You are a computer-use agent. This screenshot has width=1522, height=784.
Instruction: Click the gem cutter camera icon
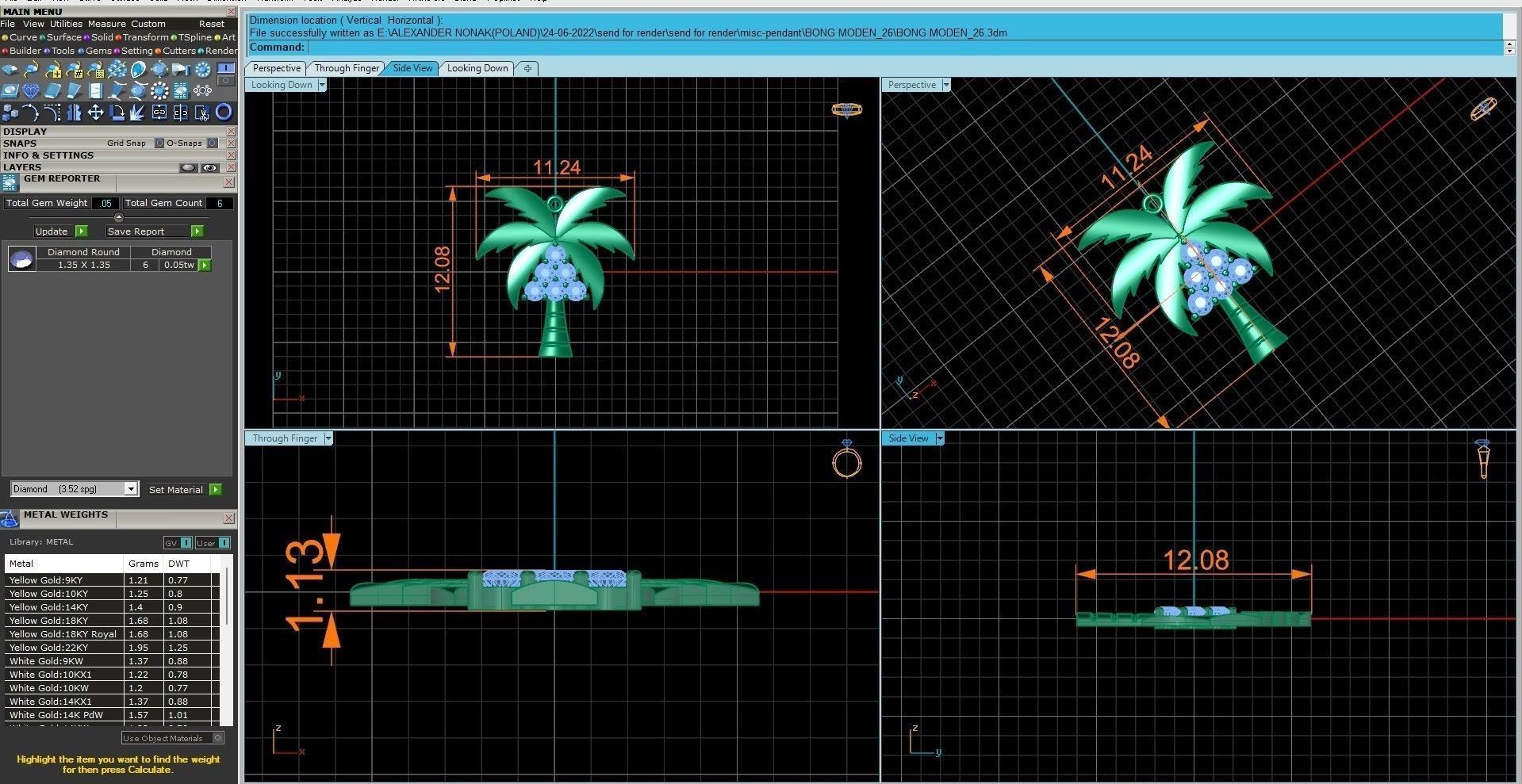tap(181, 69)
